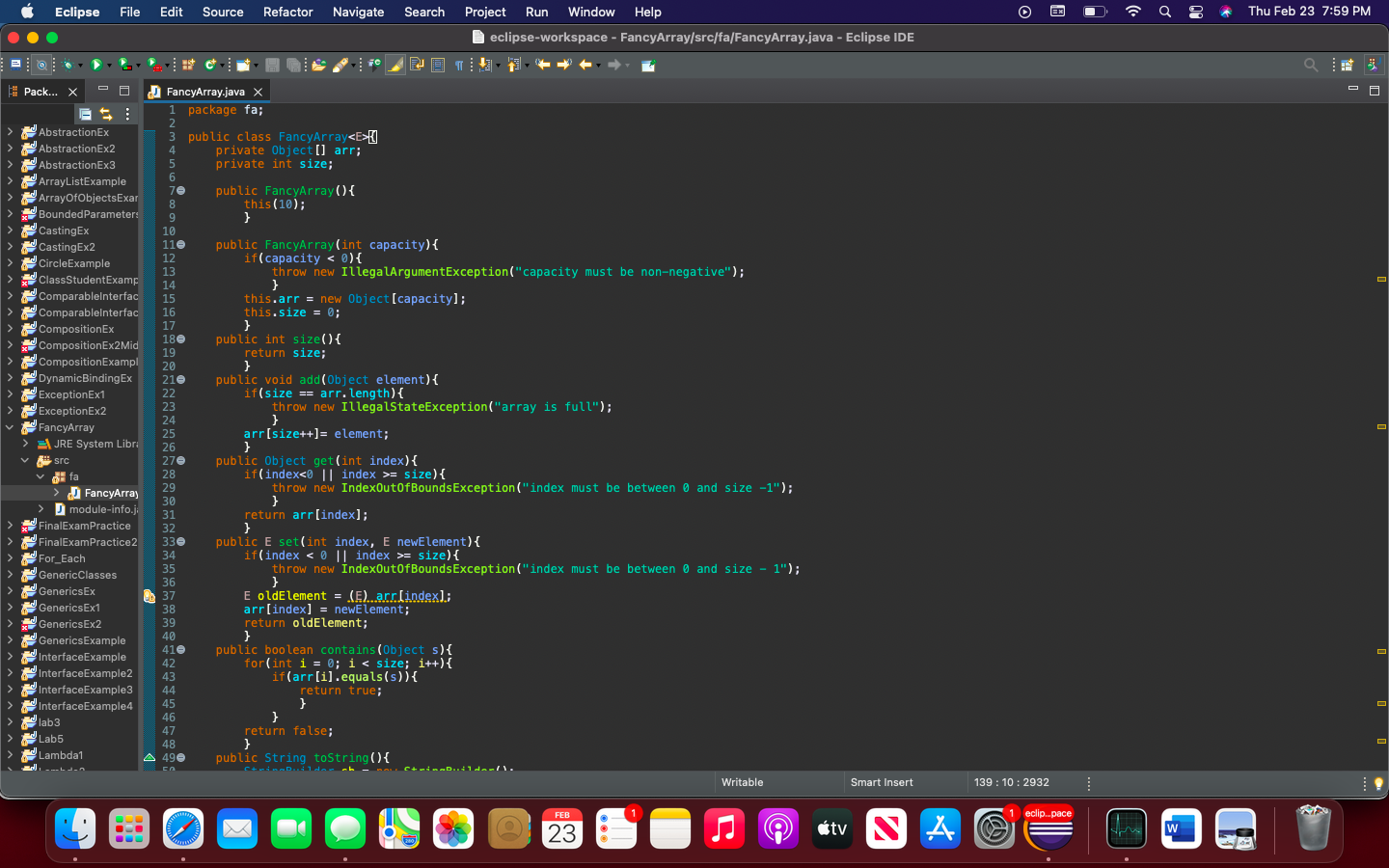Open the Run button dropdown arrow
1389x868 pixels.
pyautogui.click(x=108, y=65)
